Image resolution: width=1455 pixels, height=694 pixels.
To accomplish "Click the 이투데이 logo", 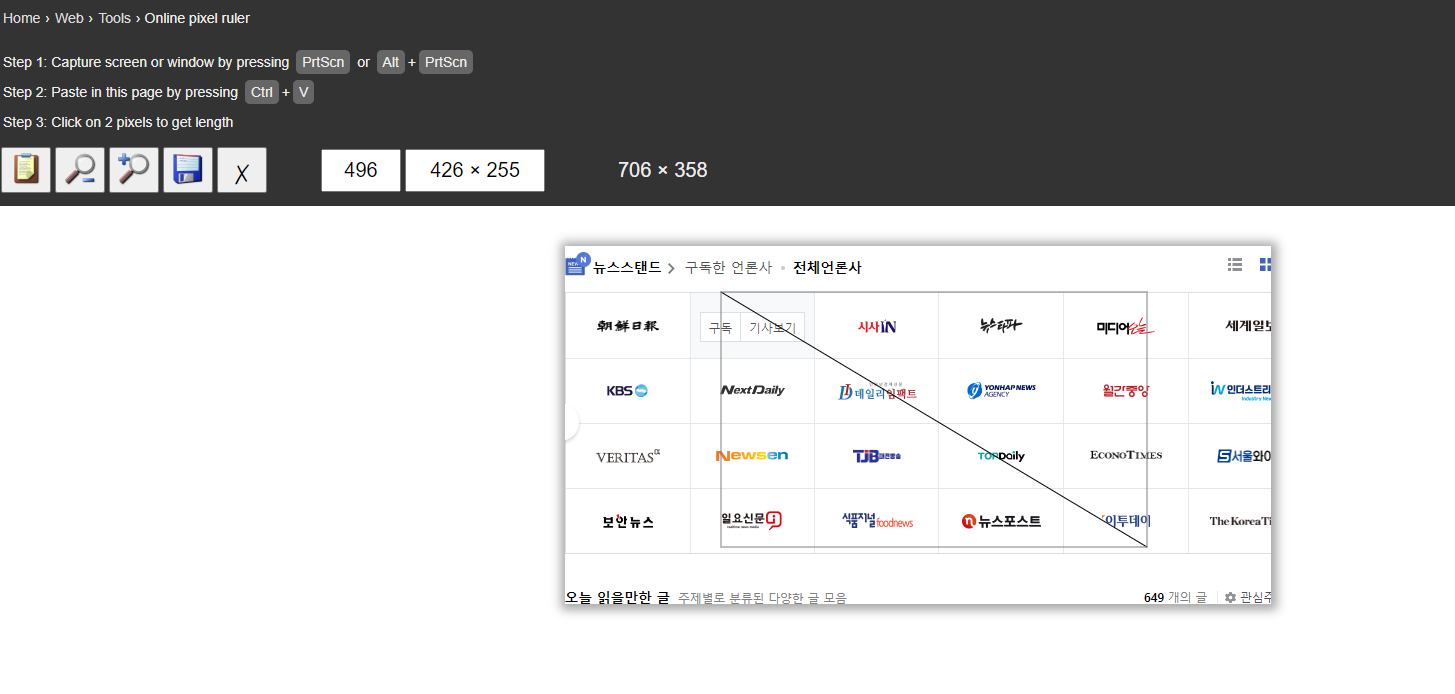I will 1125,520.
